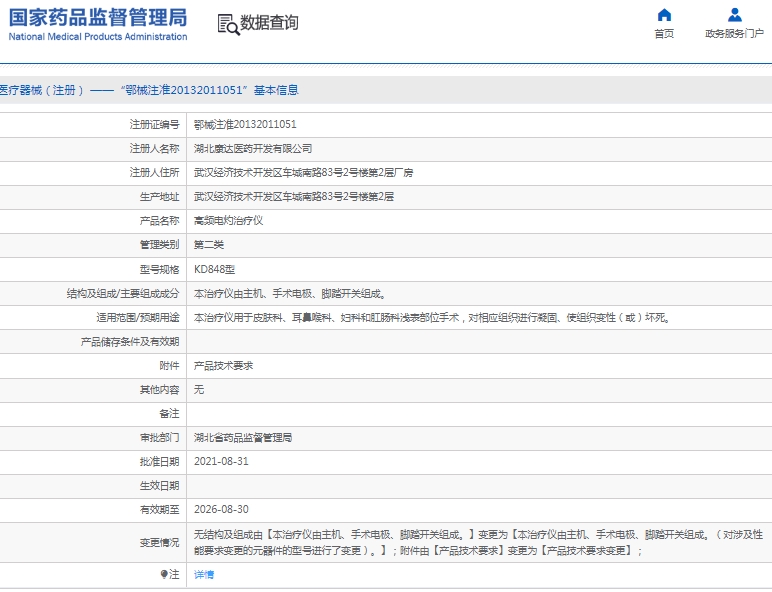The width and height of the screenshot is (772, 592).
Task: Click the 管理类别 label
Action: 160,245
